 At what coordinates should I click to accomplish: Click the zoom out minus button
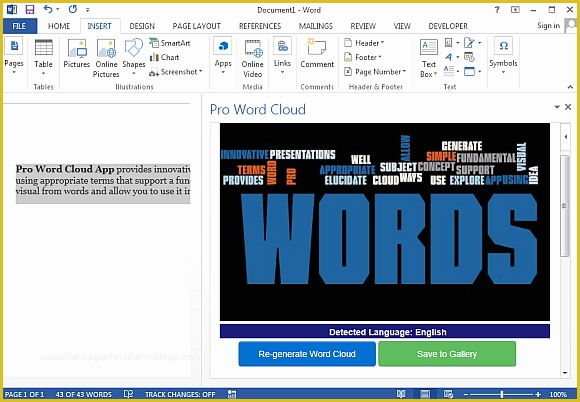(x=466, y=395)
